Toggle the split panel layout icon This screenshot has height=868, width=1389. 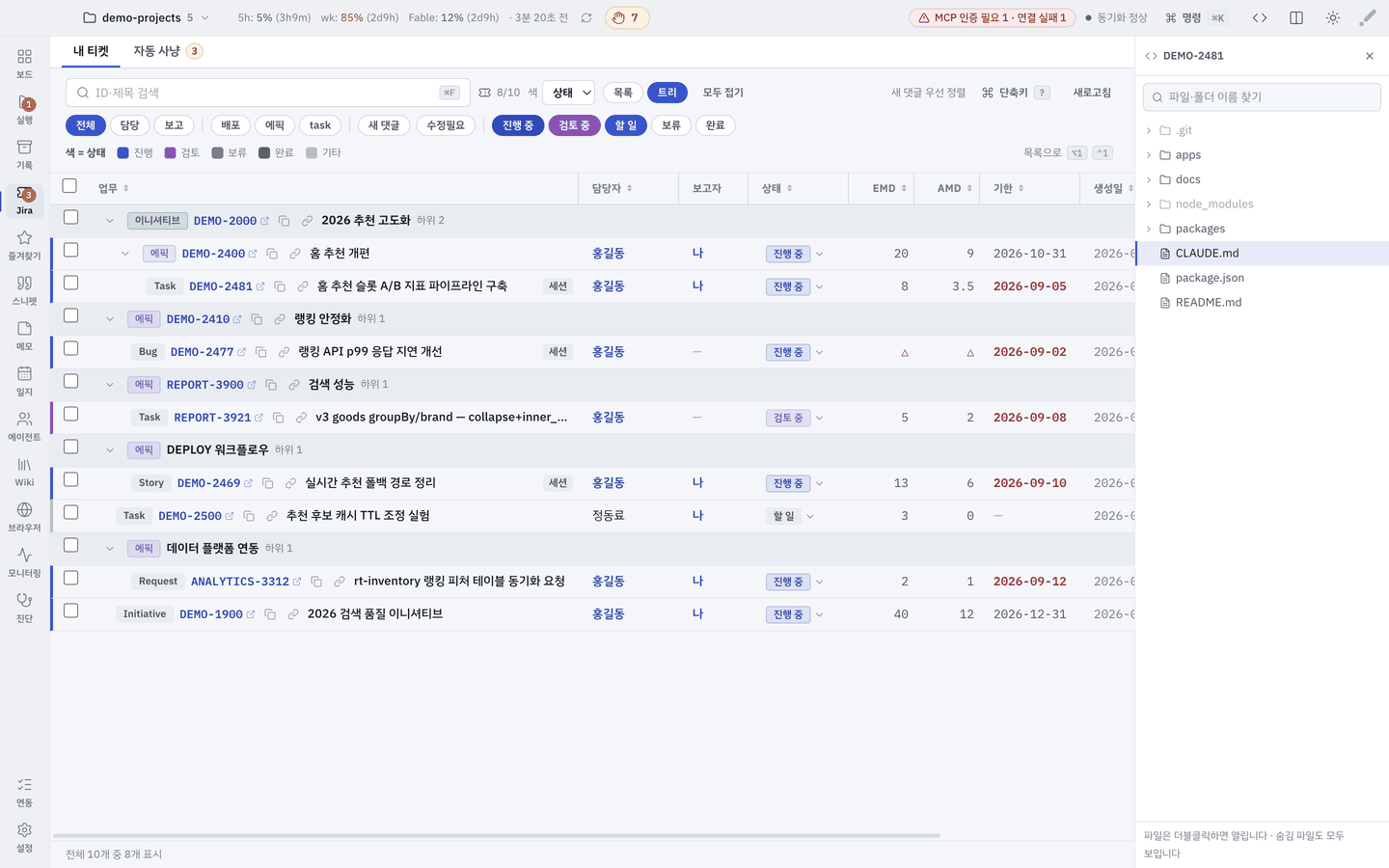[x=1296, y=17]
